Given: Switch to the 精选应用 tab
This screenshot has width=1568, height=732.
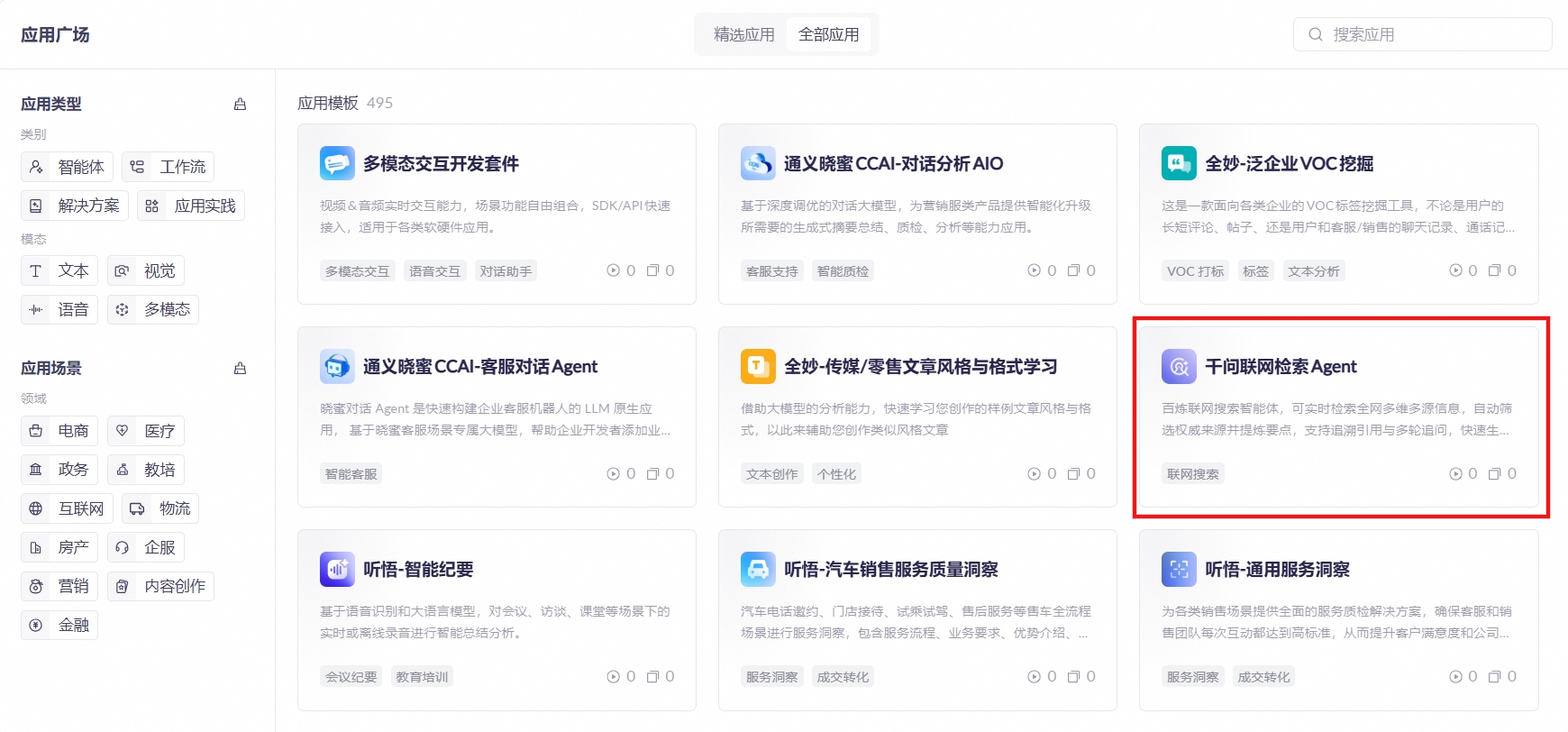Looking at the screenshot, I should point(743,34).
